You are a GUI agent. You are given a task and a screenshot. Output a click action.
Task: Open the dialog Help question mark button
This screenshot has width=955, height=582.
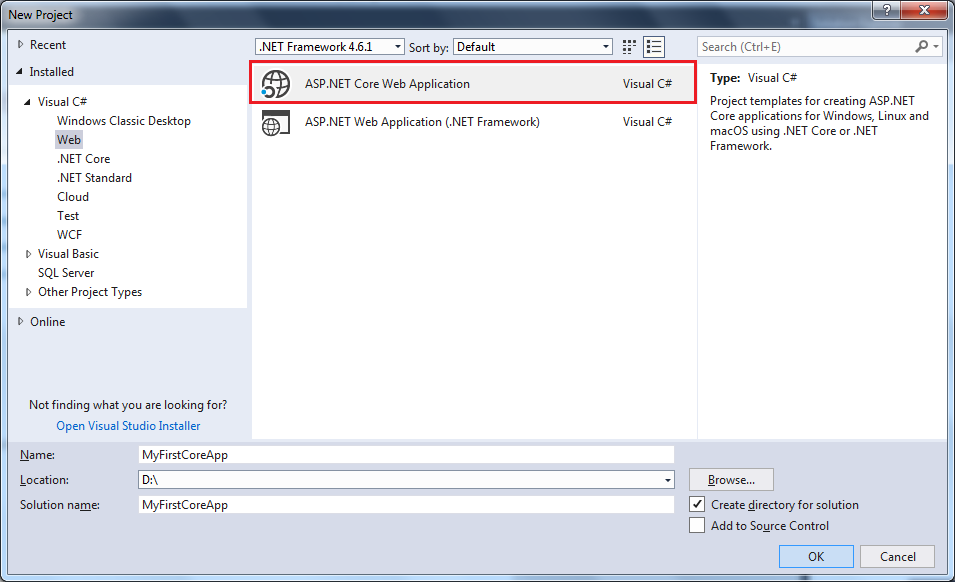(887, 10)
